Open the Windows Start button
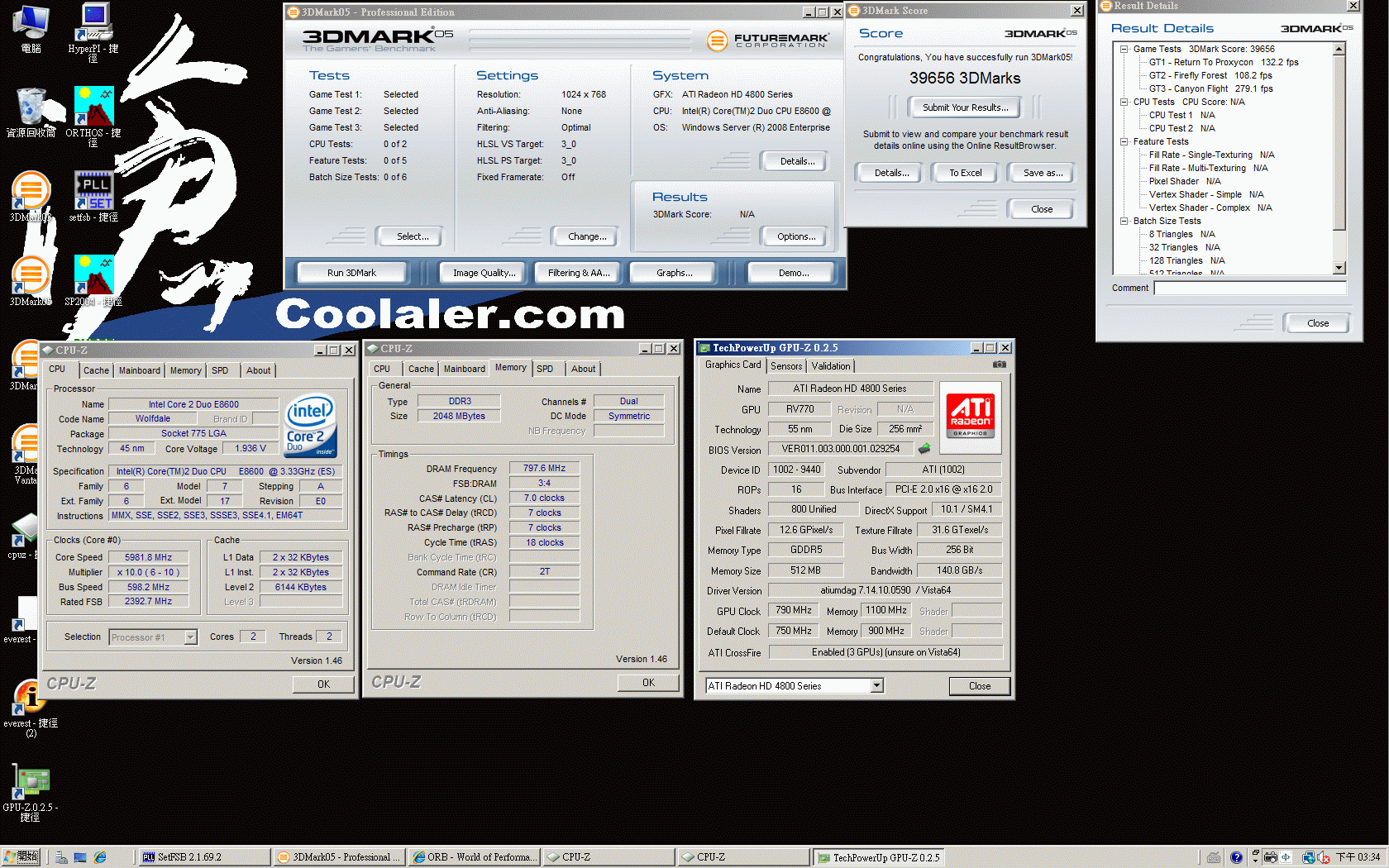 point(21,857)
